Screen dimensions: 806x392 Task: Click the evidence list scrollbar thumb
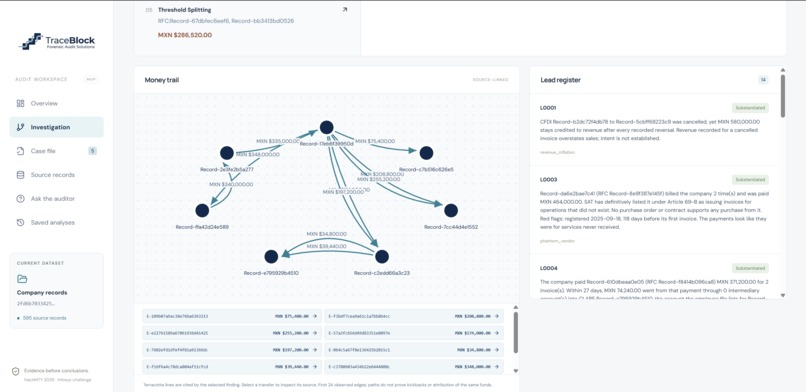coord(516,333)
